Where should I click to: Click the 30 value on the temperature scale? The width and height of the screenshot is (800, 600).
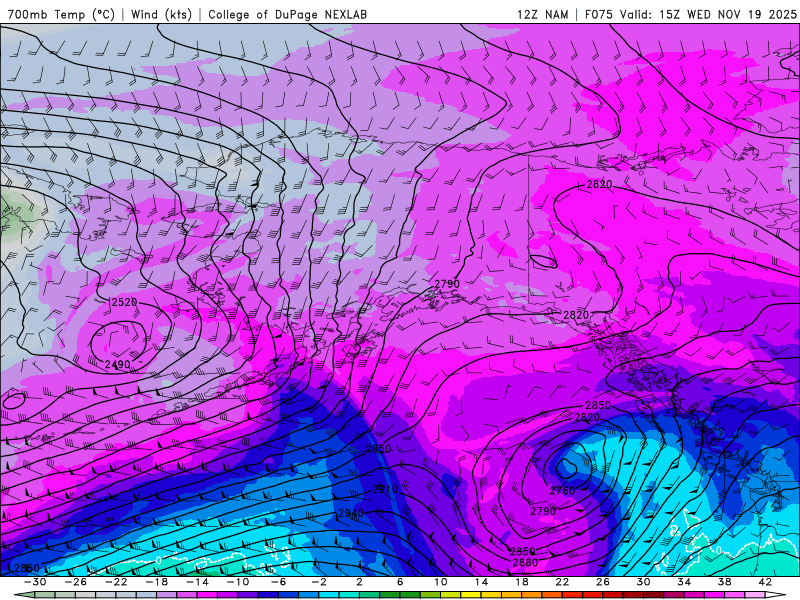coord(643,582)
